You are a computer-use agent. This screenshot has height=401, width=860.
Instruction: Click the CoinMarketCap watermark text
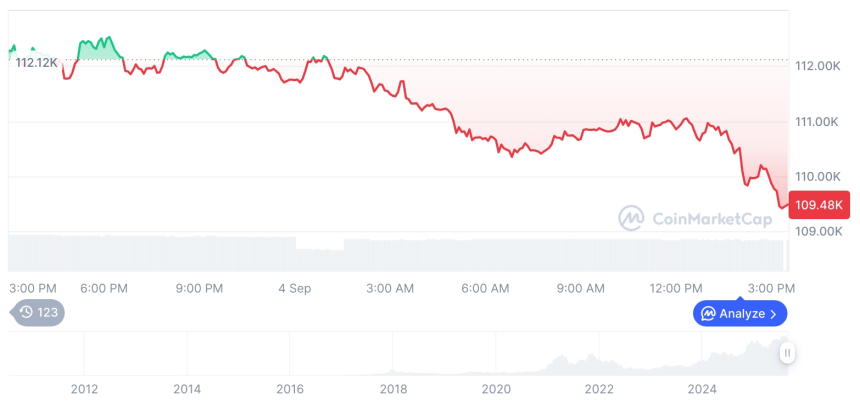(x=711, y=218)
